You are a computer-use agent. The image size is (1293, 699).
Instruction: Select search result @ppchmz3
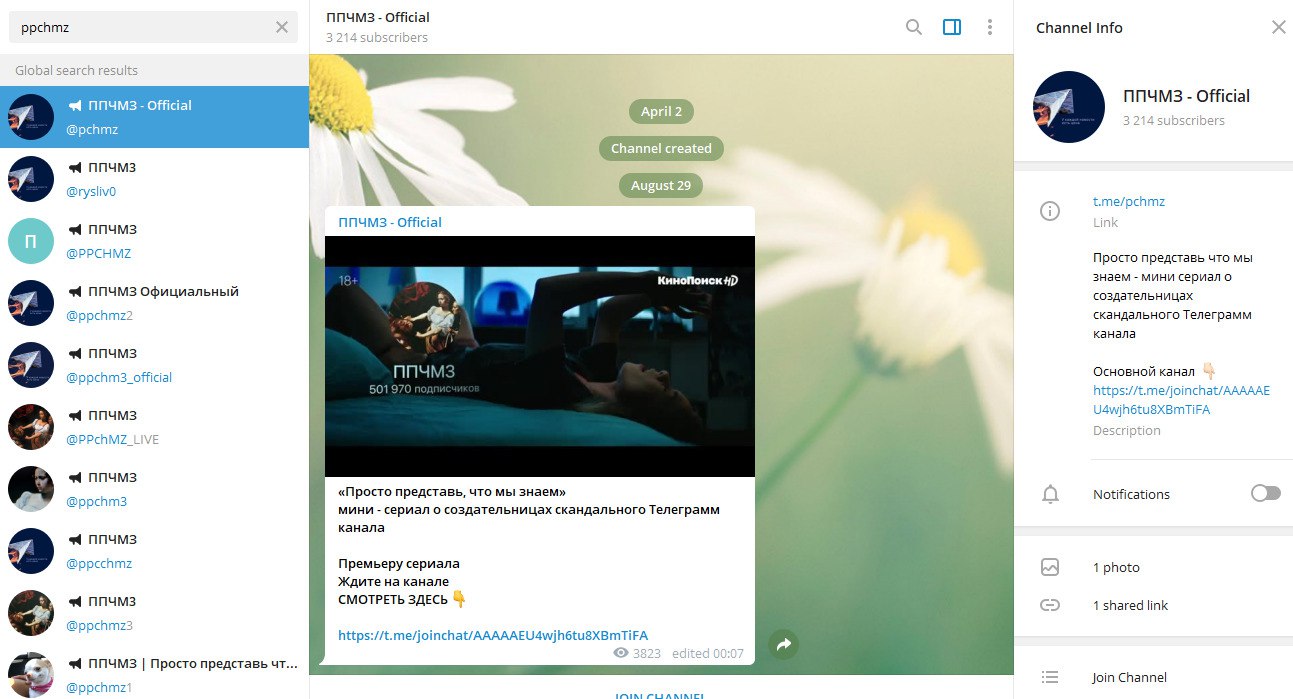pyautogui.click(x=154, y=613)
